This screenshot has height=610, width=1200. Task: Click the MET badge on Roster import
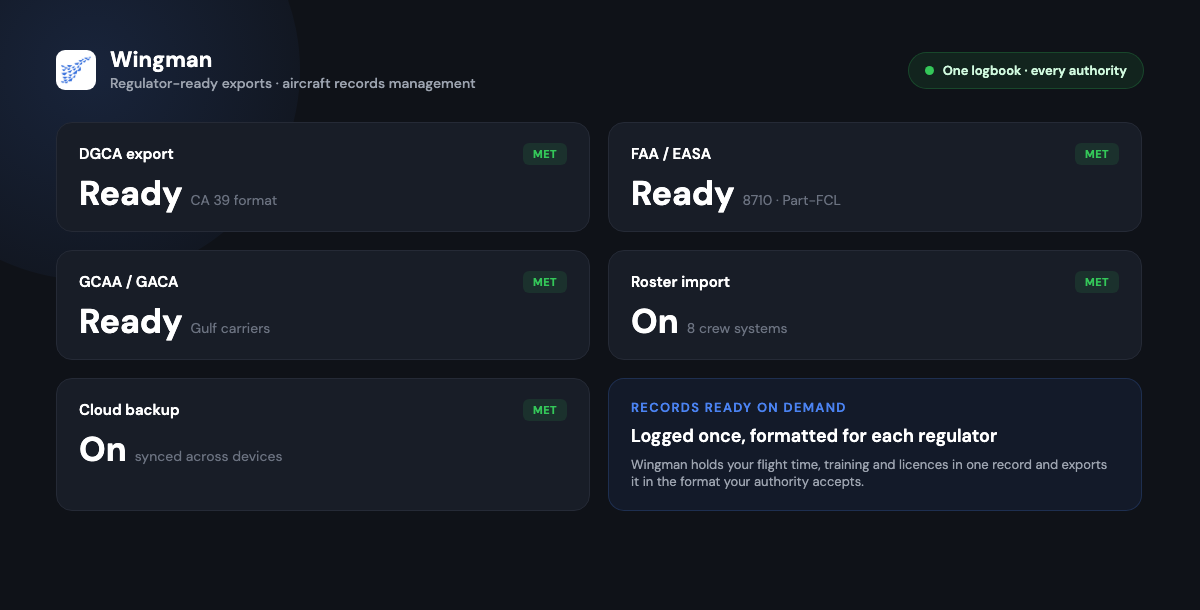(1097, 282)
